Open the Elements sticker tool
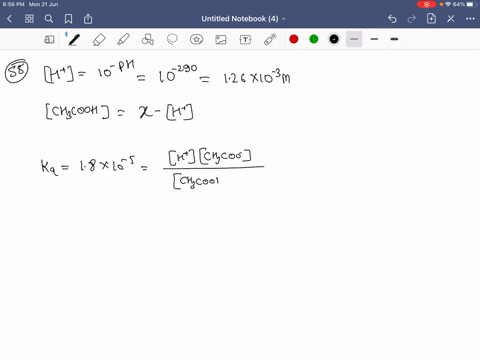This screenshot has width=480, height=360. coord(196,40)
